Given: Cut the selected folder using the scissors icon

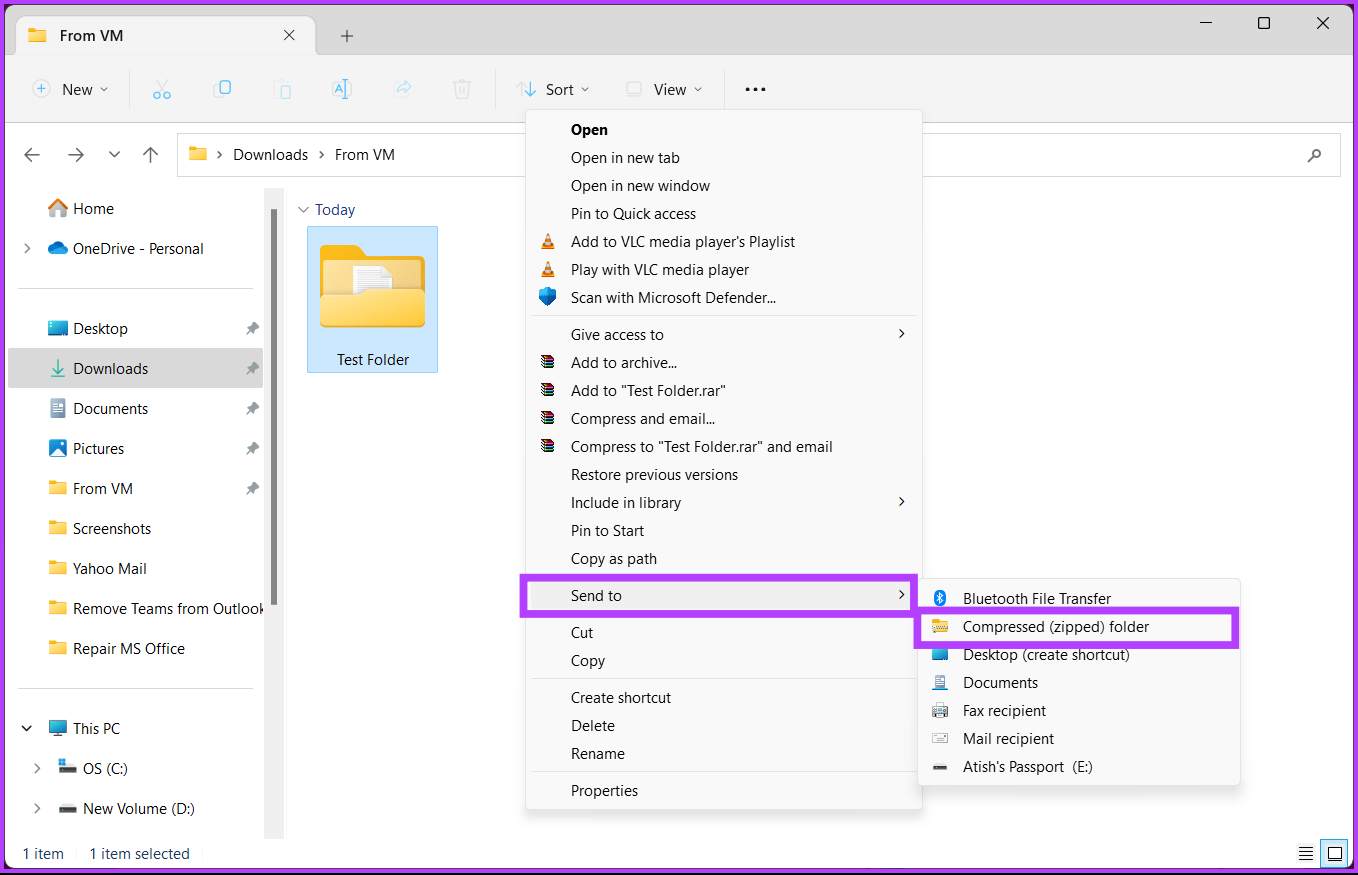Looking at the screenshot, I should pos(162,89).
